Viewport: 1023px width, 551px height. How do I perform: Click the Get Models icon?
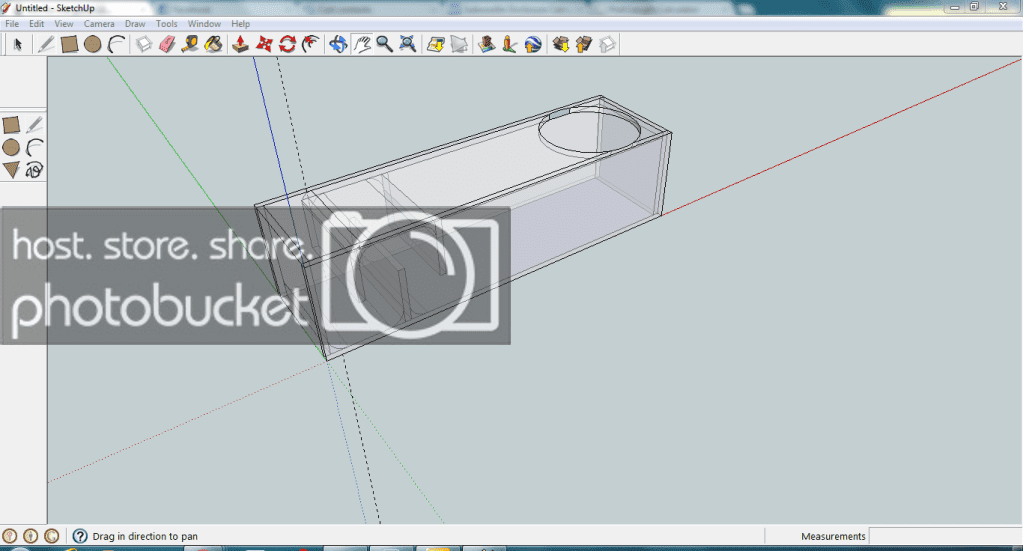(560, 44)
